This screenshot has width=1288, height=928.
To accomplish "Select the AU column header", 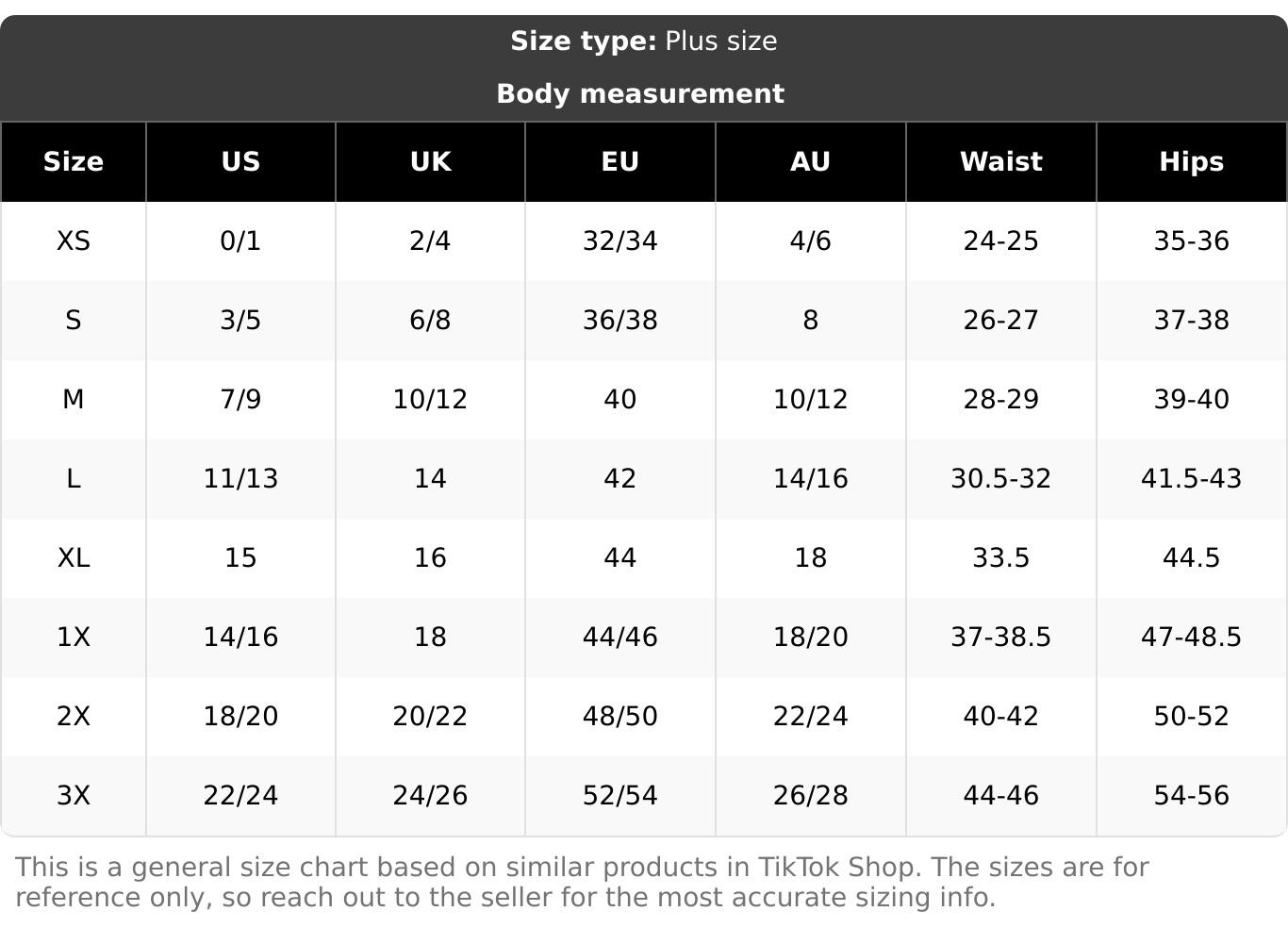I will [x=810, y=161].
